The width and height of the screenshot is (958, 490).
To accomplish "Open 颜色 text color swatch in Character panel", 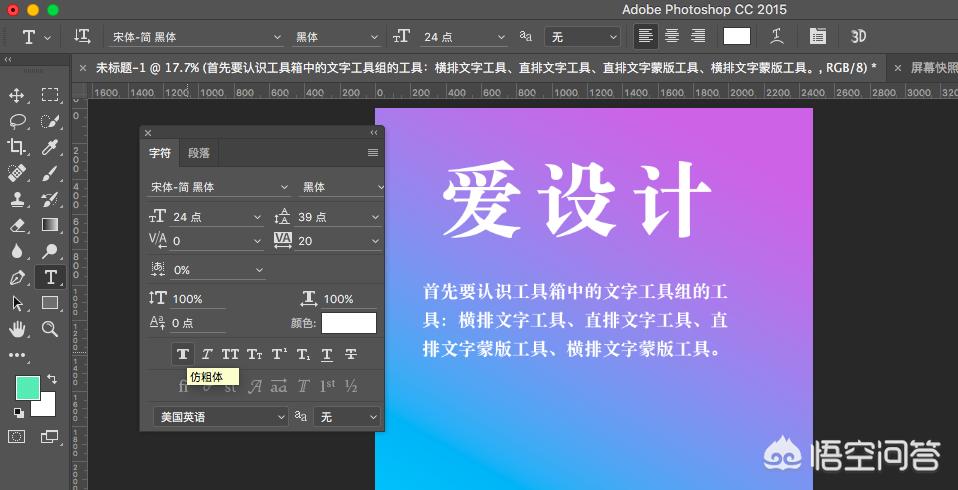I will pos(349,323).
